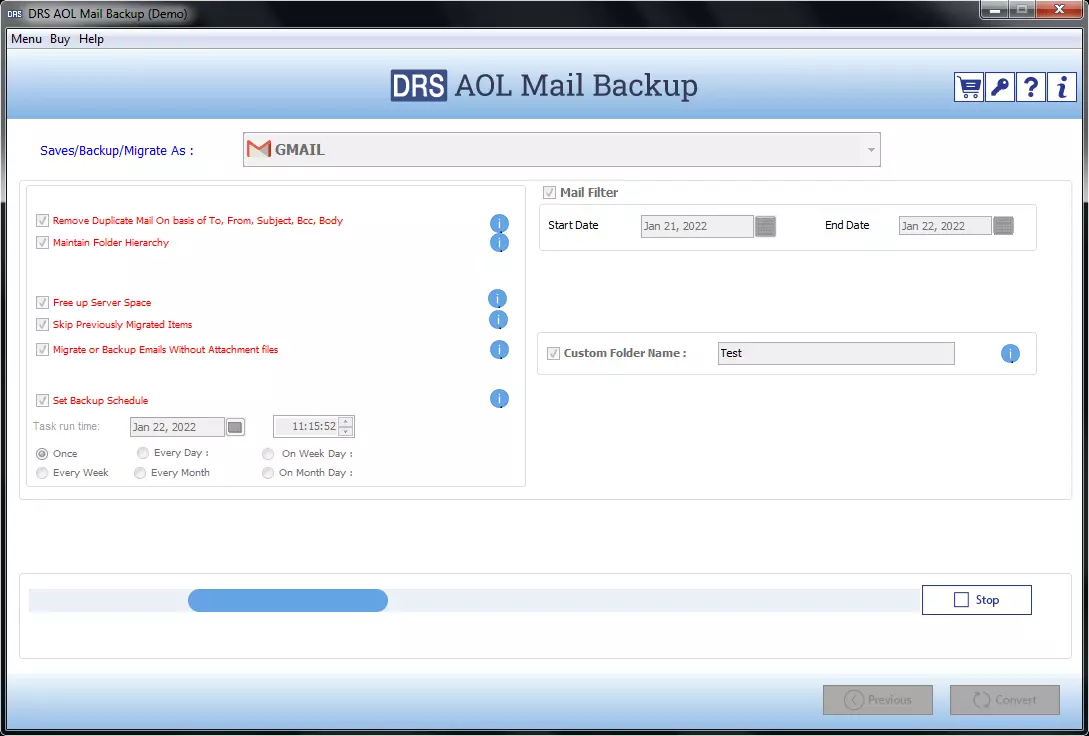Toggle Migrate Emails Without Attachment files checkbox
Screen dimensions: 1089x736
click(42, 350)
